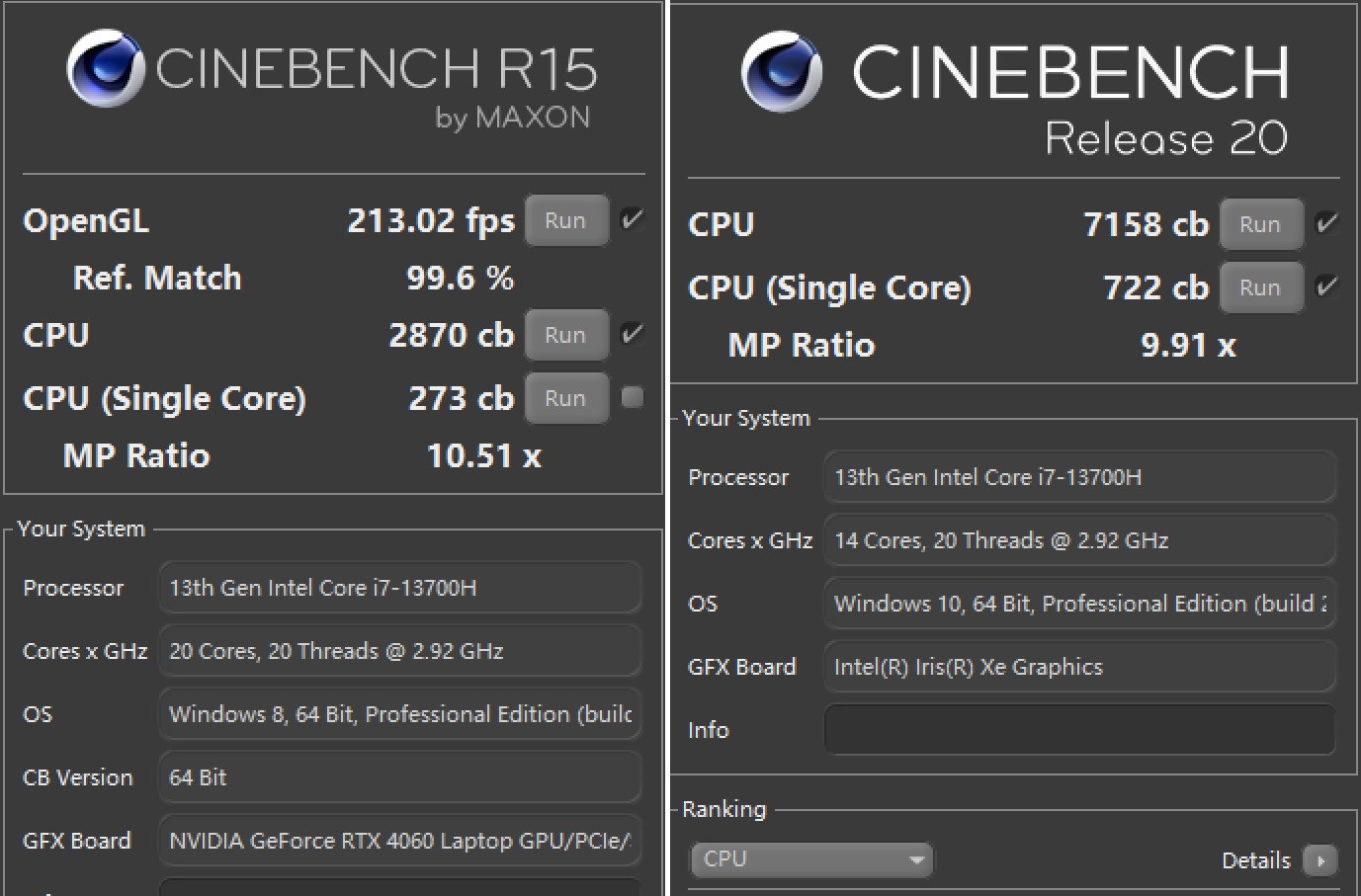Viewport: 1361px width, 896px height.
Task: Toggle the OpenGL checkbox in Cinebench R15
Action: [x=632, y=219]
